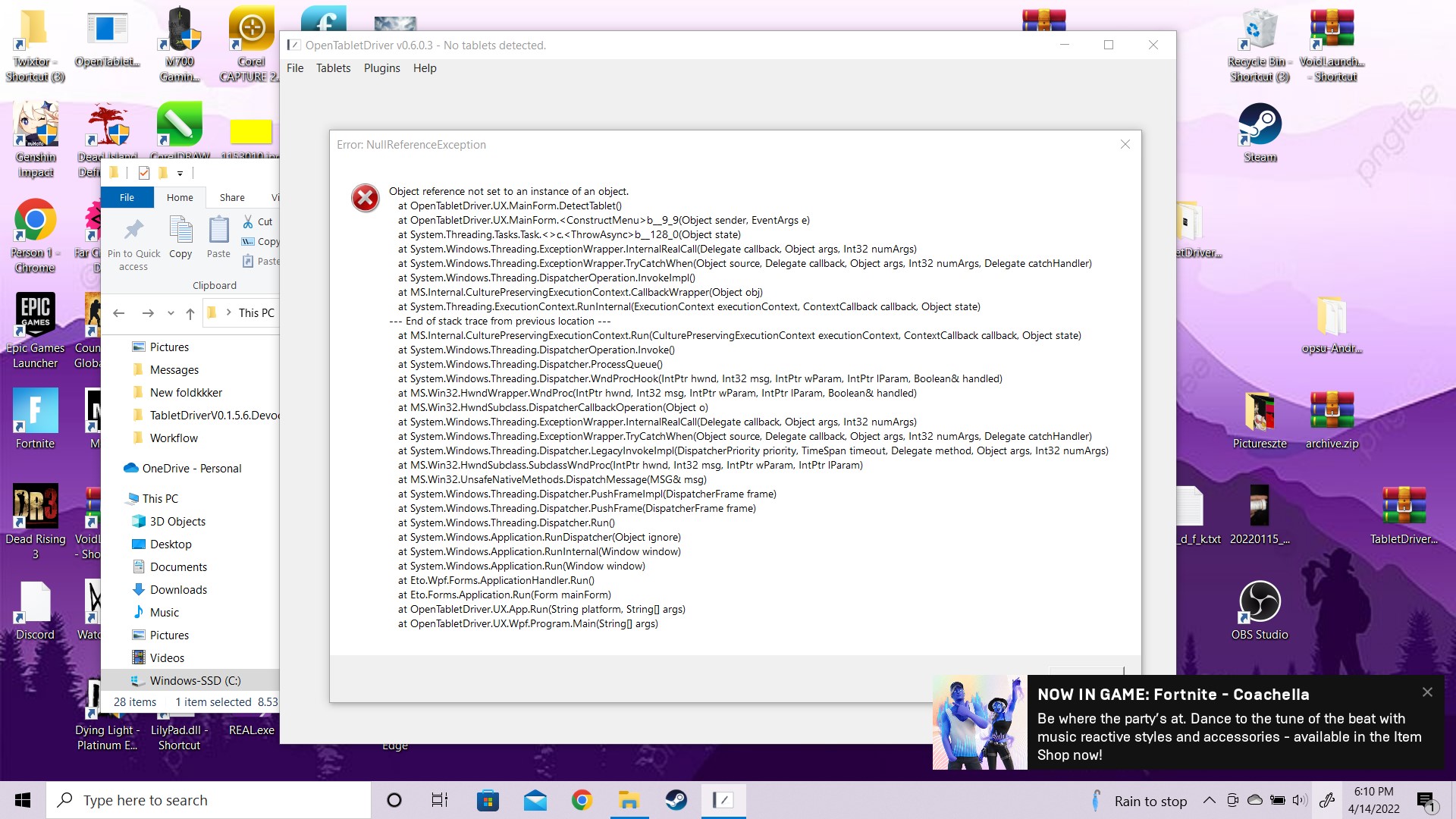1456x819 pixels.
Task: Select Windows-SSD (C:) drive
Action: 195,681
